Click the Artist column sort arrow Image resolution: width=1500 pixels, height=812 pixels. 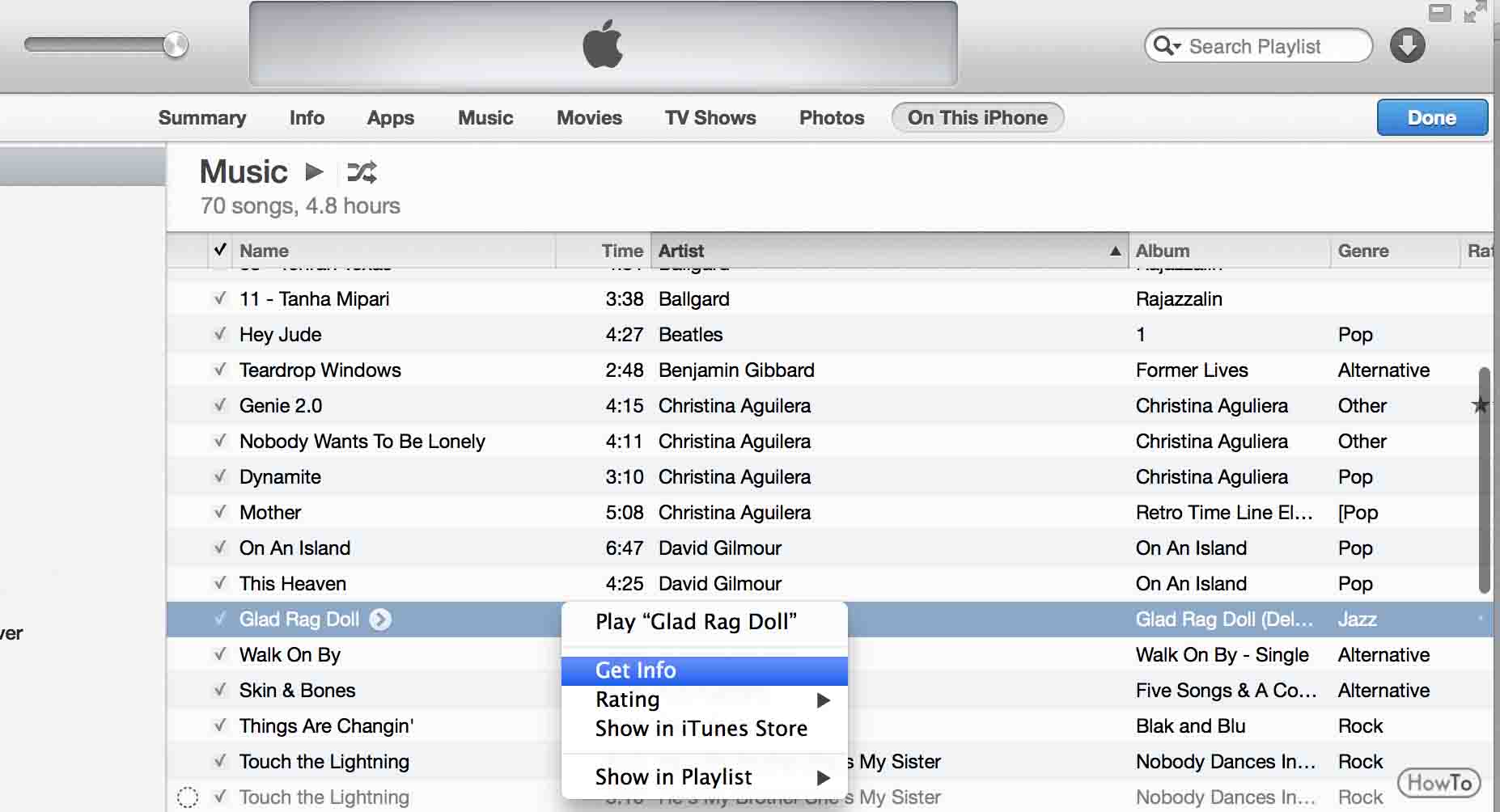click(1115, 251)
